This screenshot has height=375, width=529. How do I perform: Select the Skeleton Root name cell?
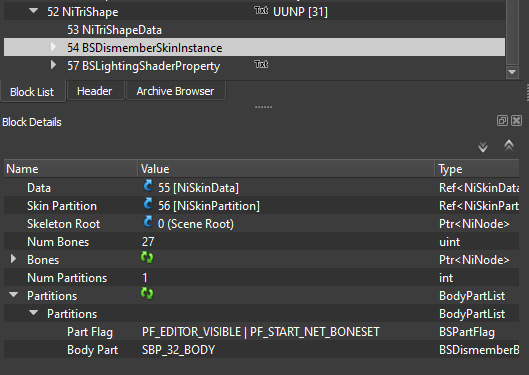point(63,224)
